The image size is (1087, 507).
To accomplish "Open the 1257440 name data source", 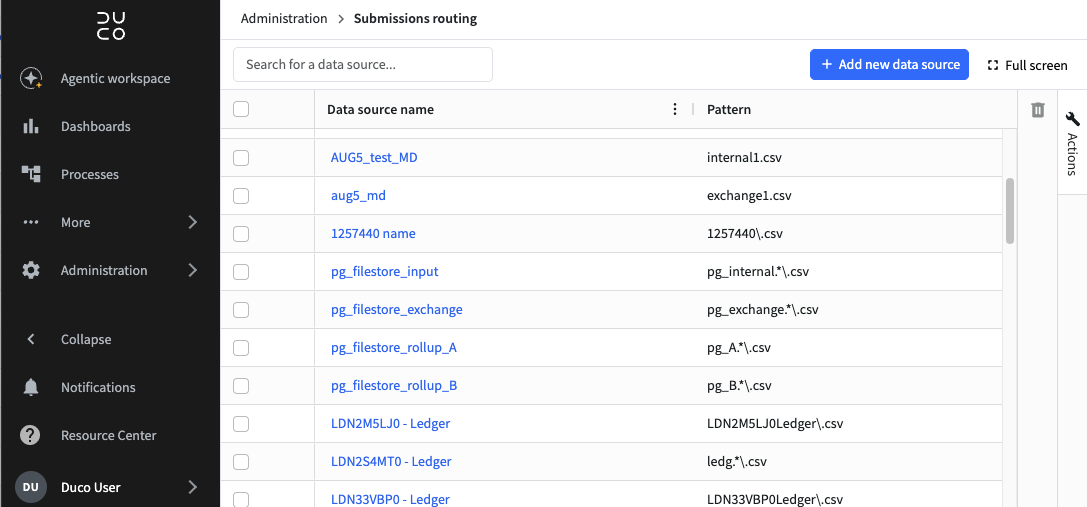I will coord(373,234).
